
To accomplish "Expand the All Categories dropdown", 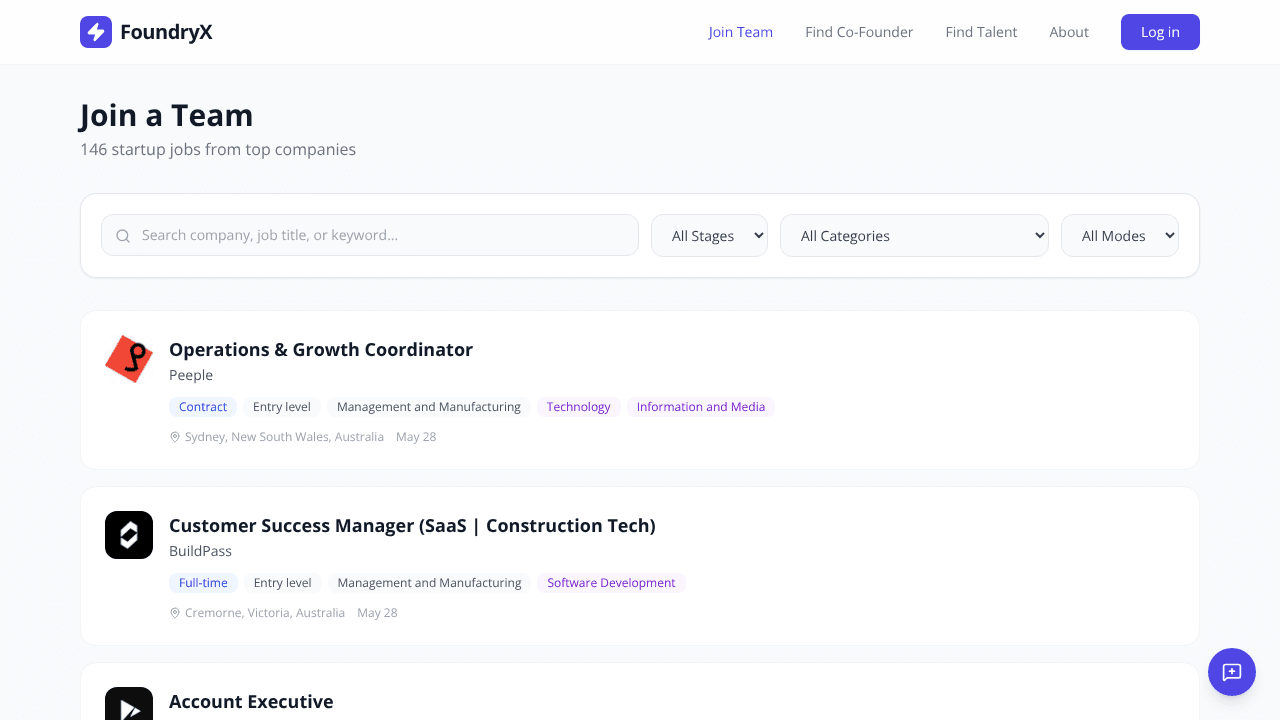I will point(914,236).
